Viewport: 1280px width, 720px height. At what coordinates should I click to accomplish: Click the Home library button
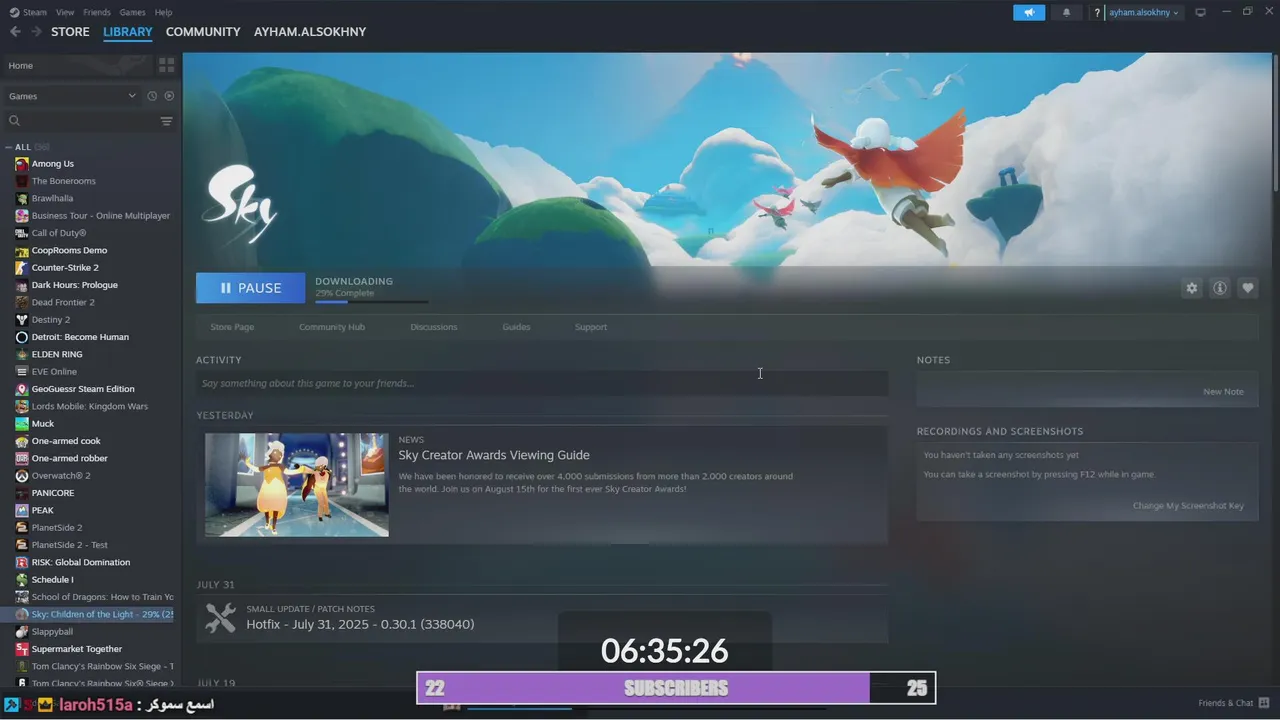pos(77,65)
